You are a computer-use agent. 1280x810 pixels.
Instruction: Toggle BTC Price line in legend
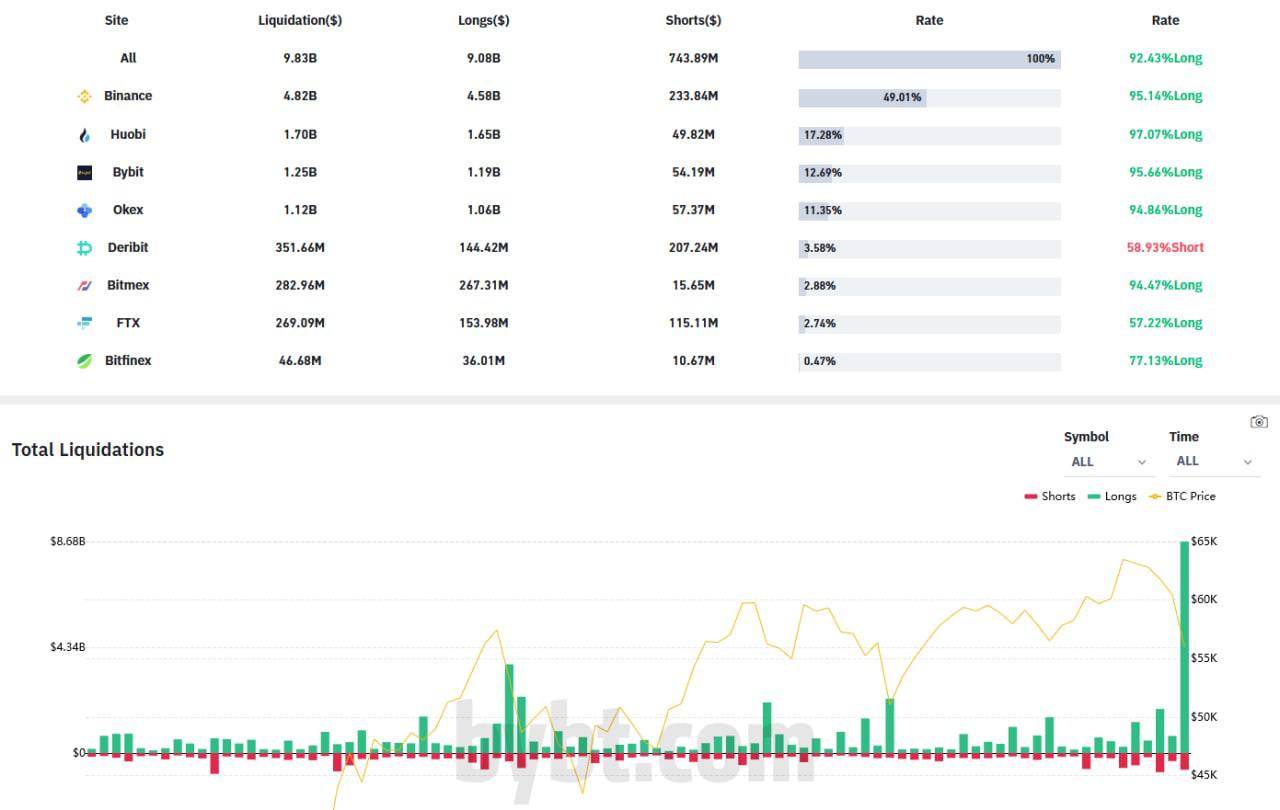(1182, 496)
